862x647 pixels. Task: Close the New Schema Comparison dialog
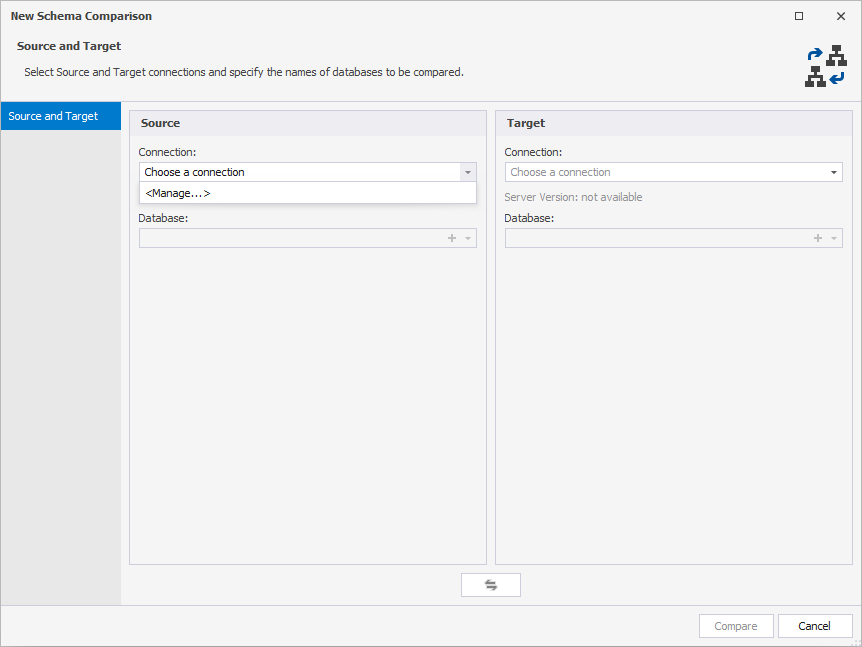[841, 16]
